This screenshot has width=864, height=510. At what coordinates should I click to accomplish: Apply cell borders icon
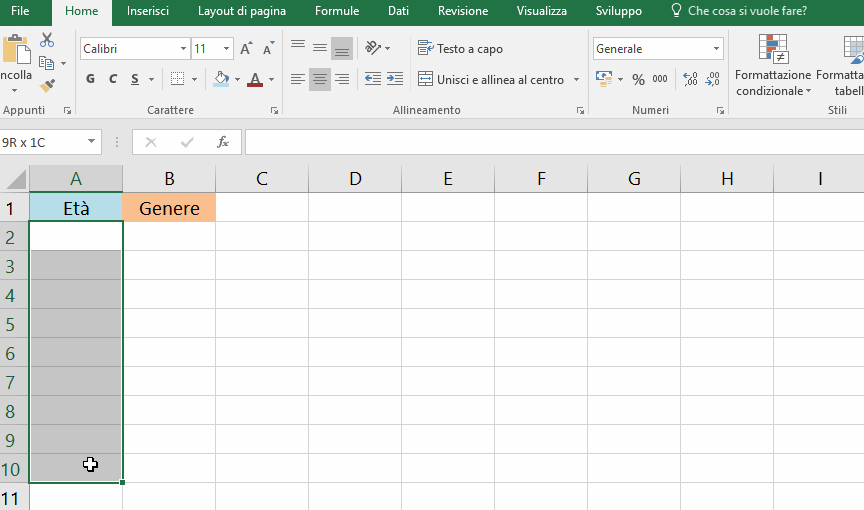[177, 79]
